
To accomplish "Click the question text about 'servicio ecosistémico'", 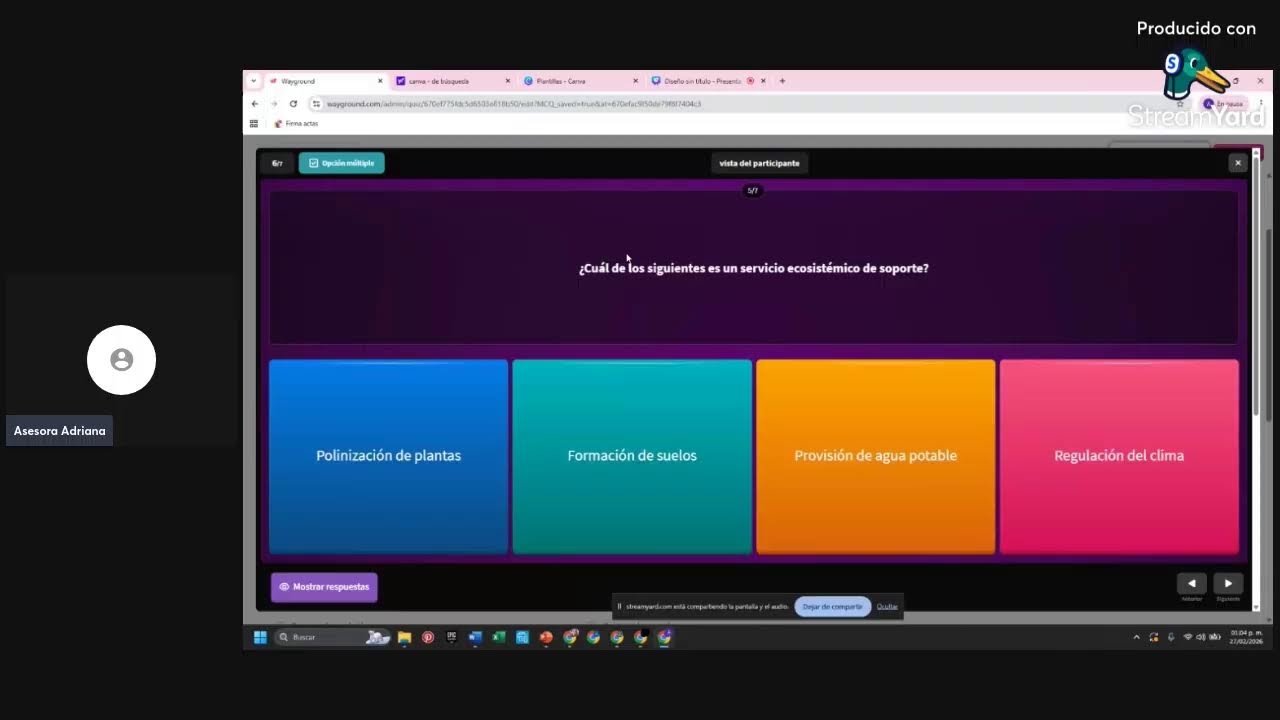I will click(754, 268).
